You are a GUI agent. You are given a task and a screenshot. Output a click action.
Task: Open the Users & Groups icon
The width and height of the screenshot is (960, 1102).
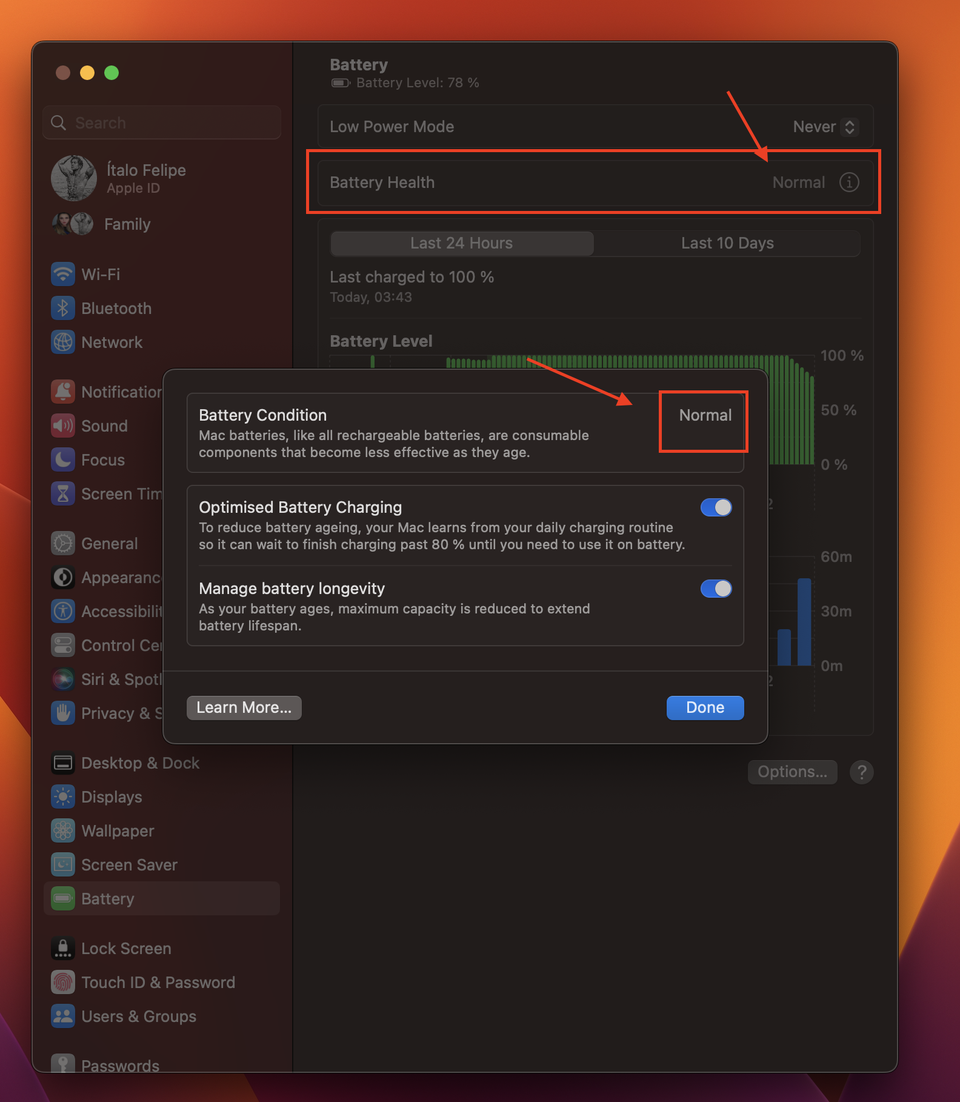(63, 1016)
